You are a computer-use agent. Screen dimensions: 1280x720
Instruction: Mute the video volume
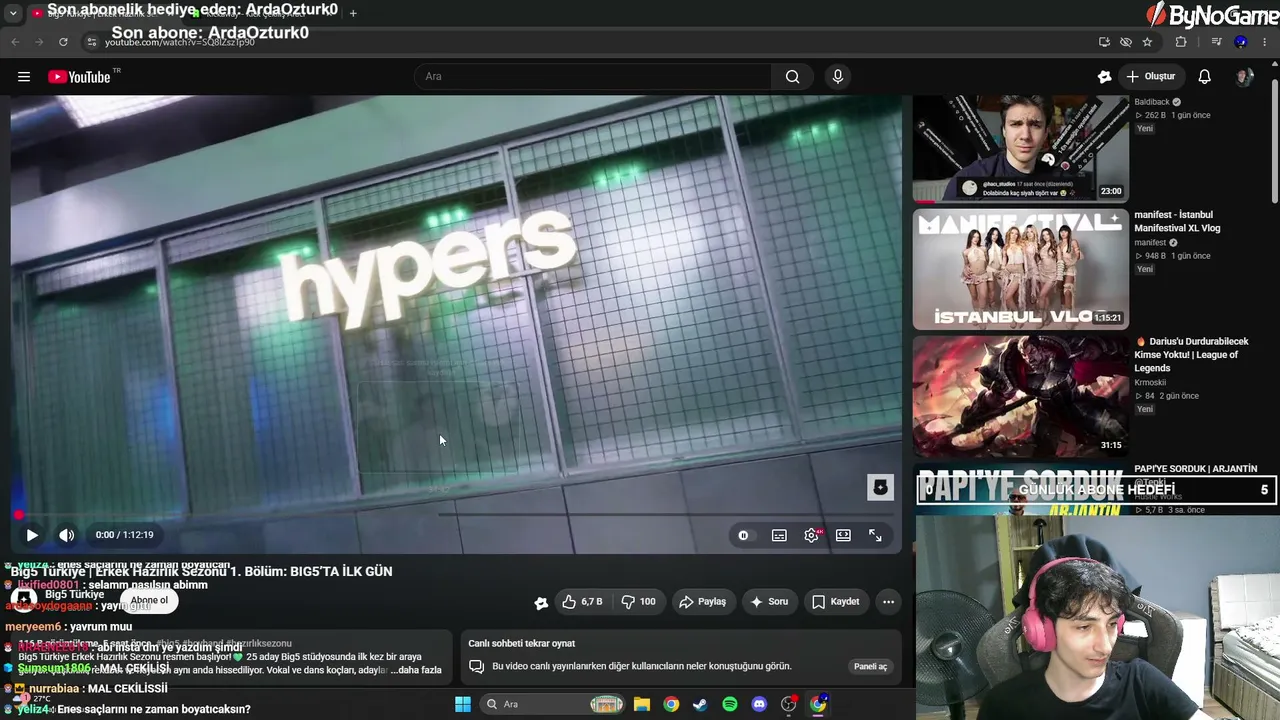[67, 535]
